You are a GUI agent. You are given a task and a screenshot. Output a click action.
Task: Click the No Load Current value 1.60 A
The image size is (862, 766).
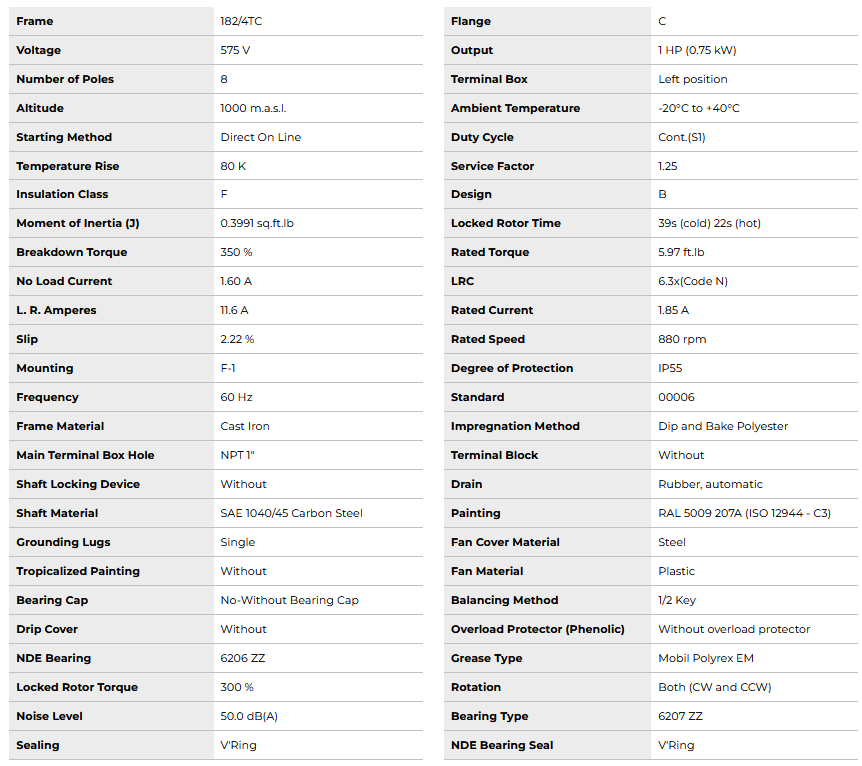(x=236, y=281)
